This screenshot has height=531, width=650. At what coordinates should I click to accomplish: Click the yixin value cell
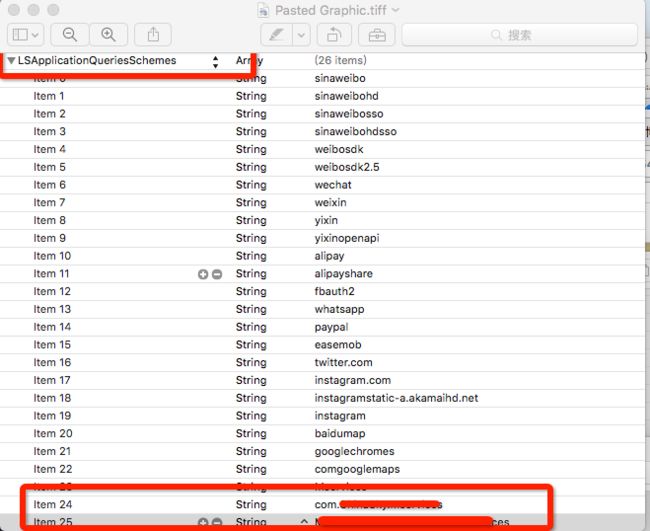pos(326,221)
